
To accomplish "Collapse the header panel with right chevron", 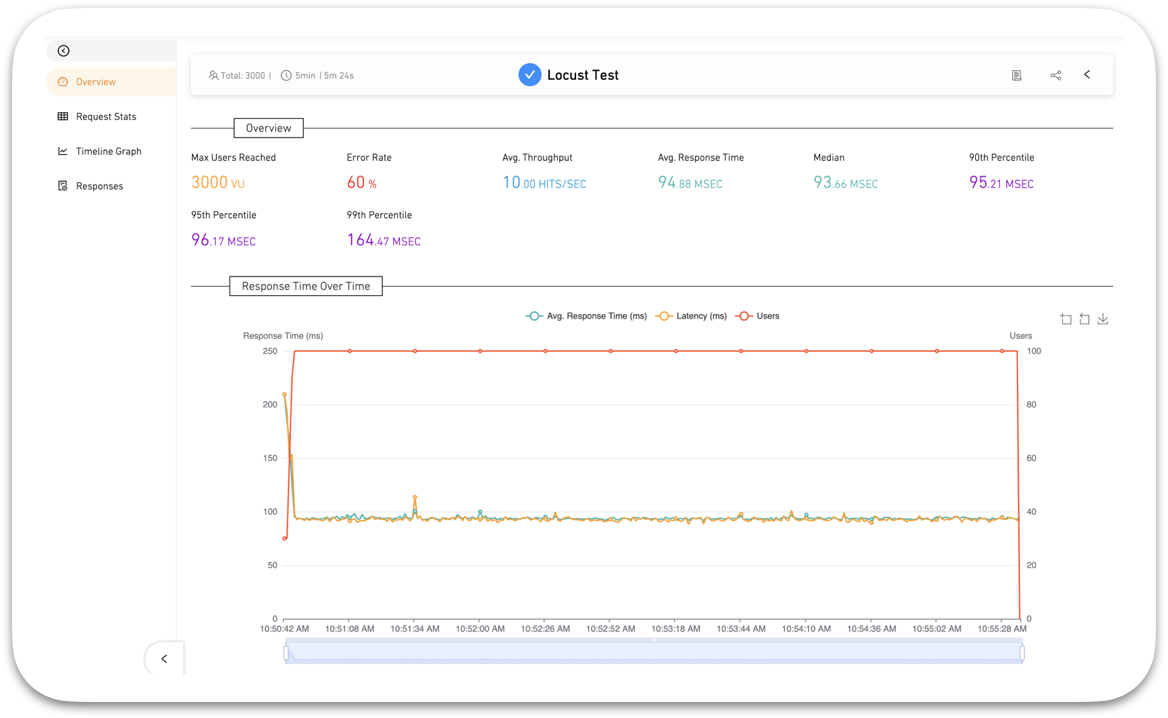I will pos(1087,75).
